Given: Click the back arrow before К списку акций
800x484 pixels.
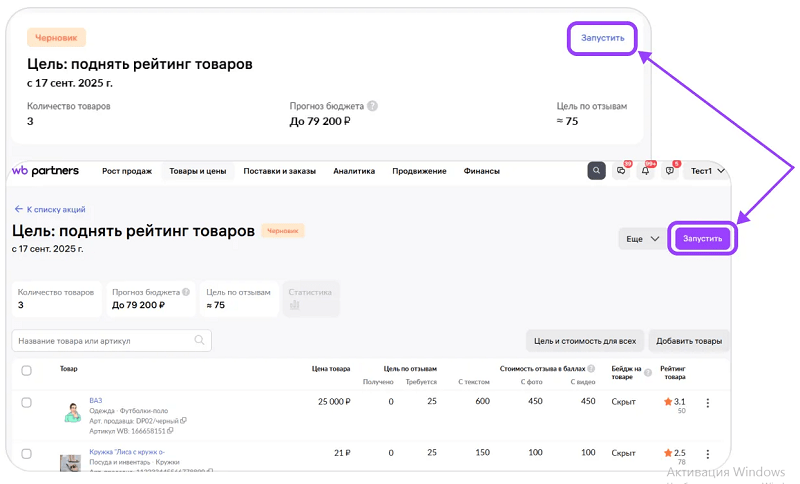Looking at the screenshot, I should click(x=18, y=209).
